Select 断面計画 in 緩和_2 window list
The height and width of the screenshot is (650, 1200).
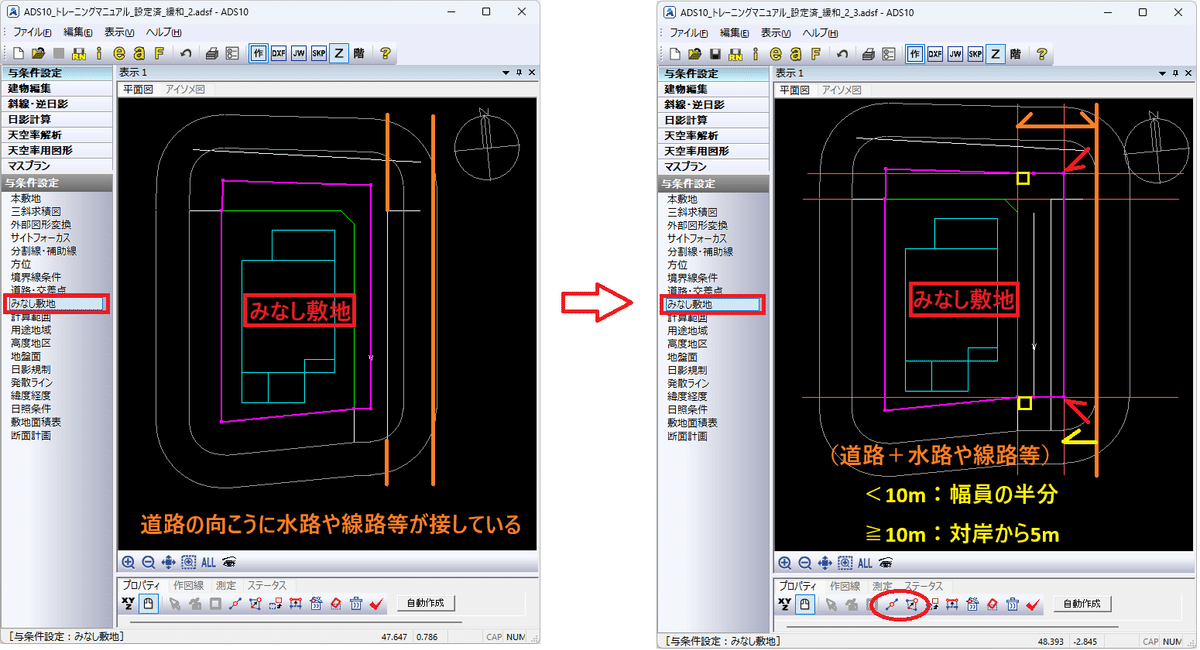(30, 435)
